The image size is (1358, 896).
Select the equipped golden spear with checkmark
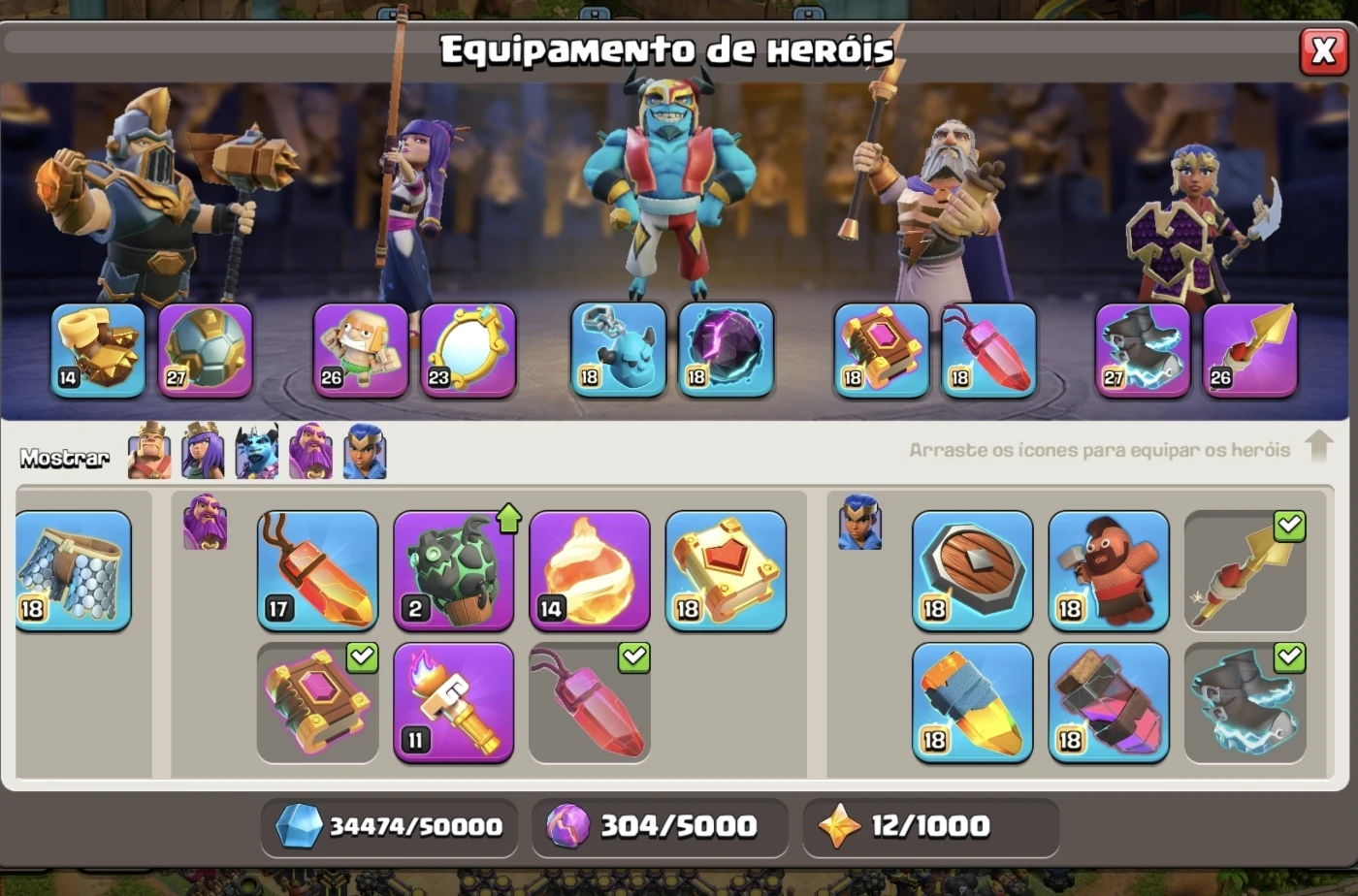tap(1245, 571)
